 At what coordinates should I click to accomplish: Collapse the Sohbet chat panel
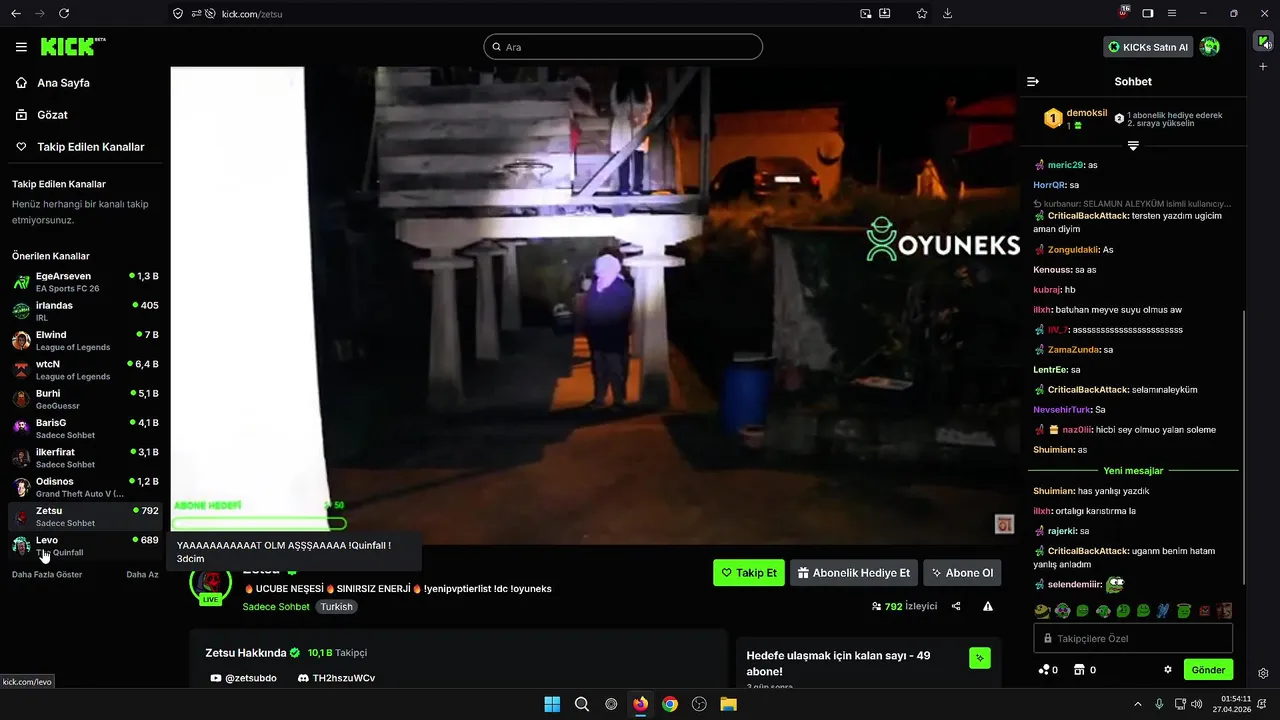[1033, 82]
